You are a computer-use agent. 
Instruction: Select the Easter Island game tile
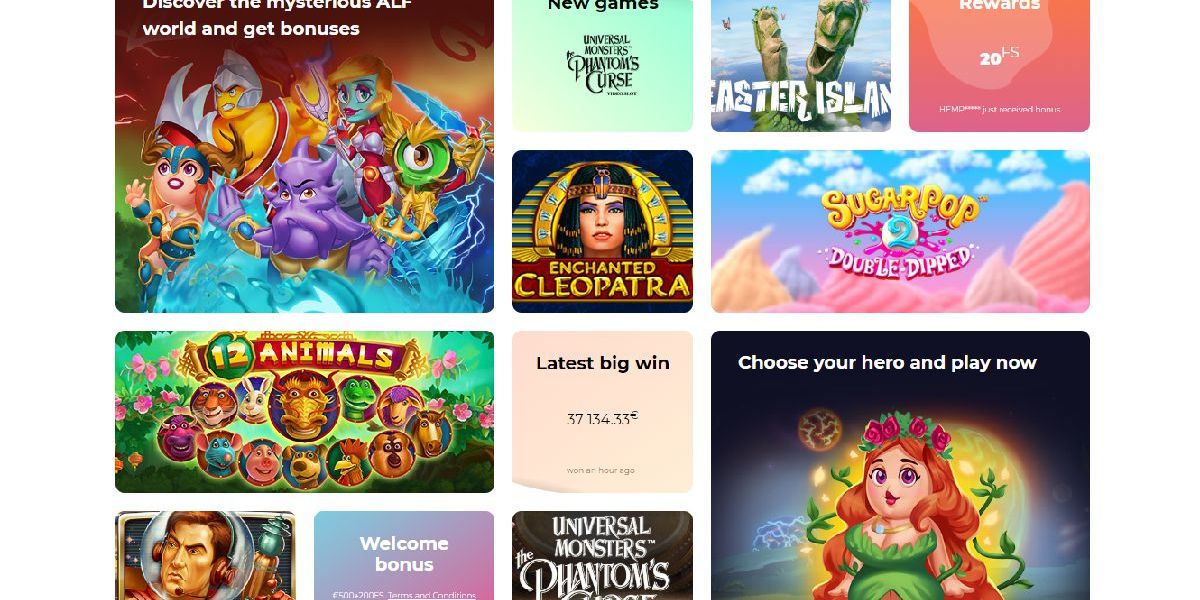pyautogui.click(x=801, y=65)
